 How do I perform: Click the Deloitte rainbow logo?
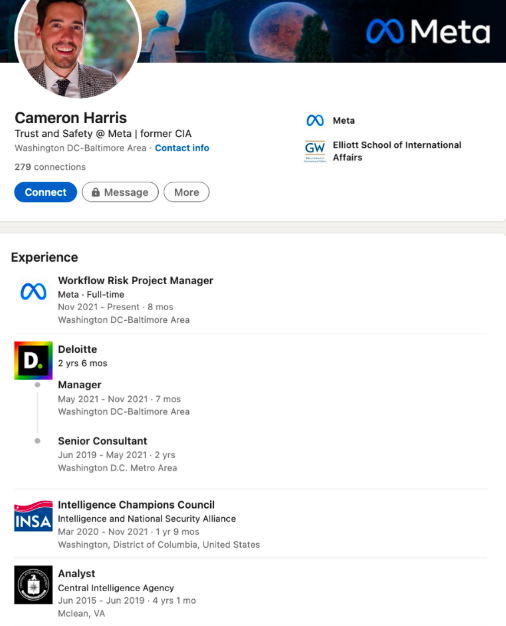(34, 361)
